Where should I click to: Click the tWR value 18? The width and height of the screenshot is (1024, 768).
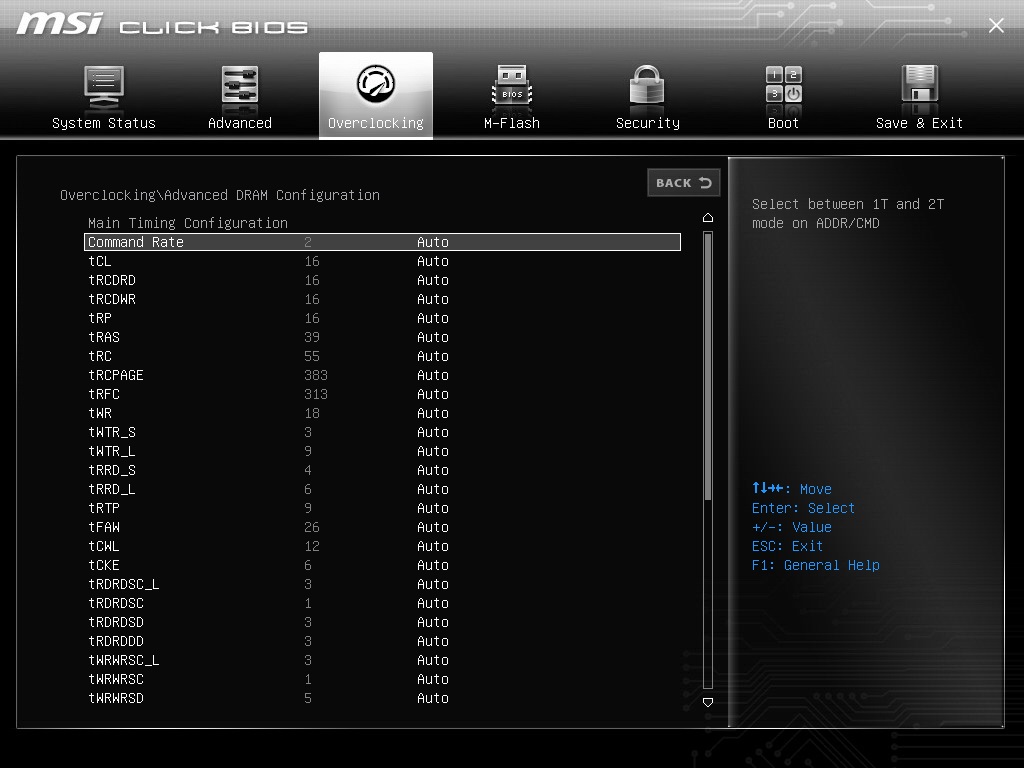pyautogui.click(x=312, y=413)
